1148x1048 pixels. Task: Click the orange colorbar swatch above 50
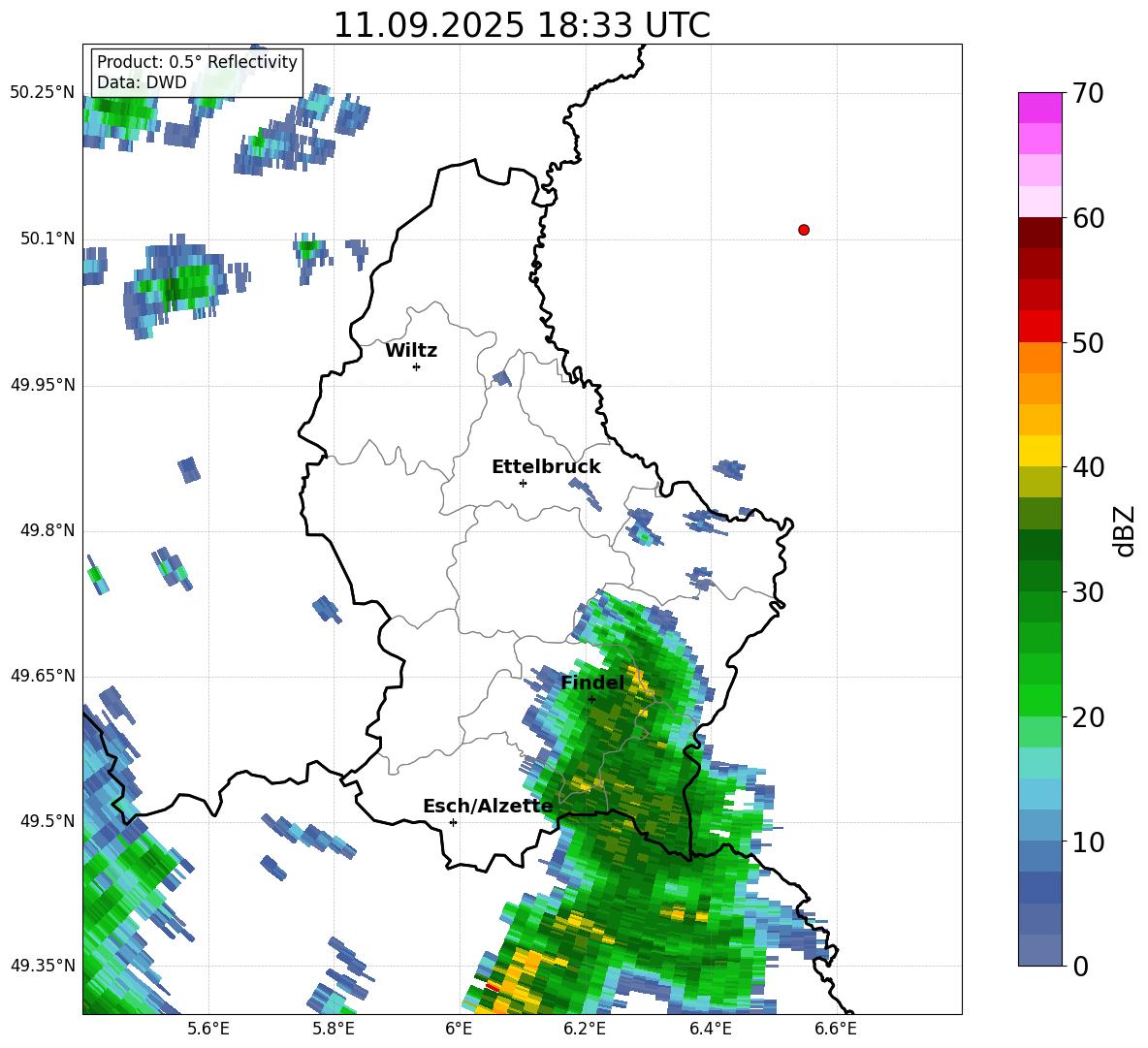pos(1039,357)
